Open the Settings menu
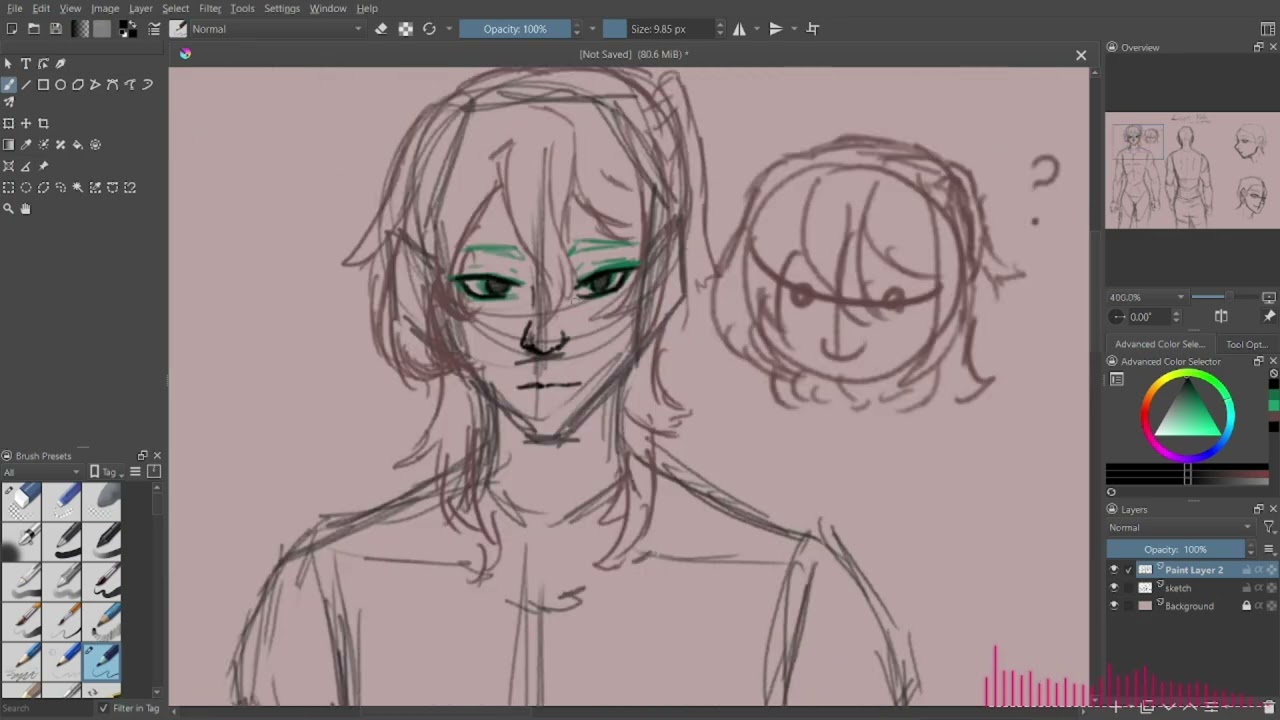This screenshot has width=1280, height=720. point(282,8)
